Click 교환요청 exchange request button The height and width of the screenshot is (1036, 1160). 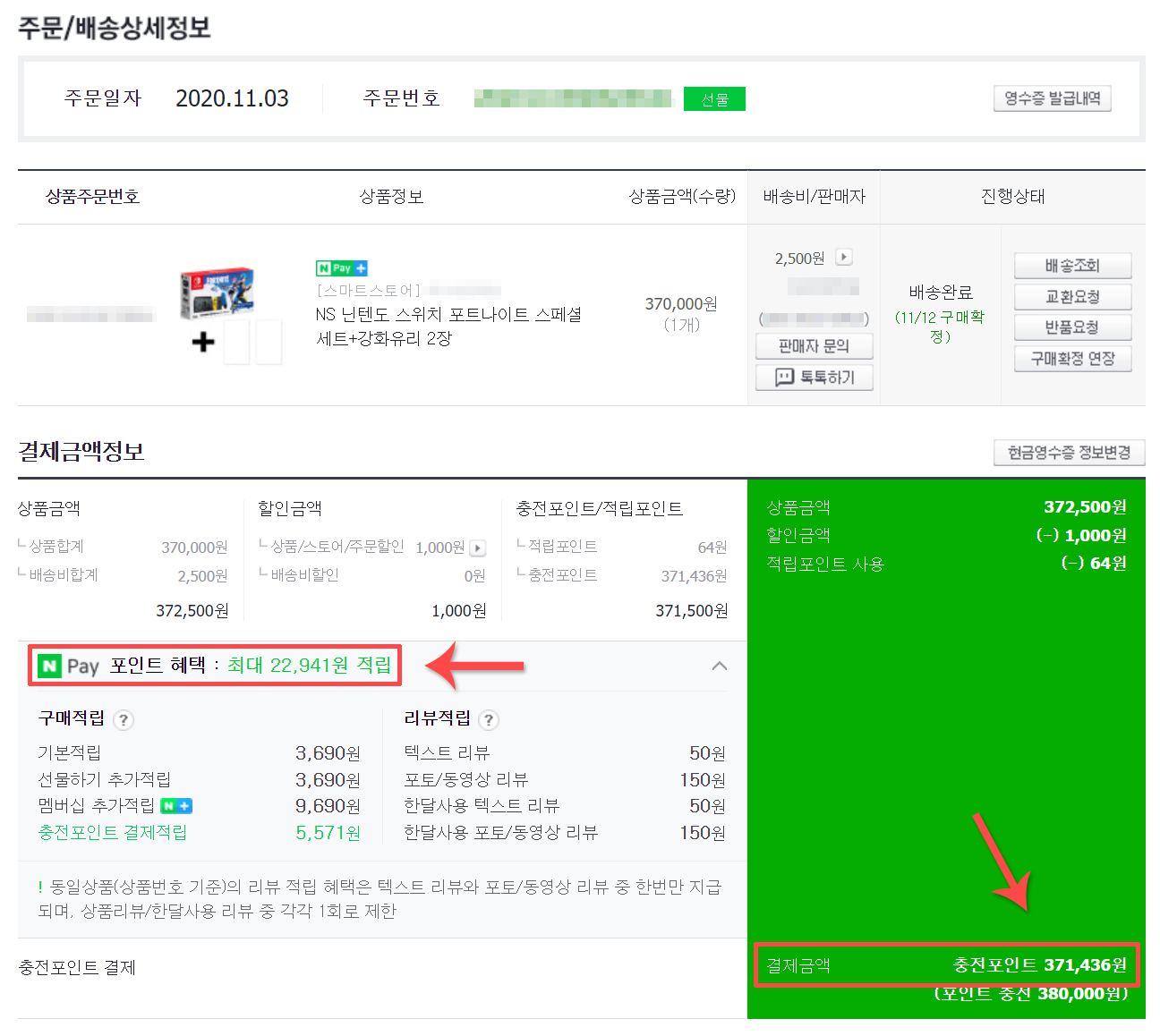click(1072, 296)
